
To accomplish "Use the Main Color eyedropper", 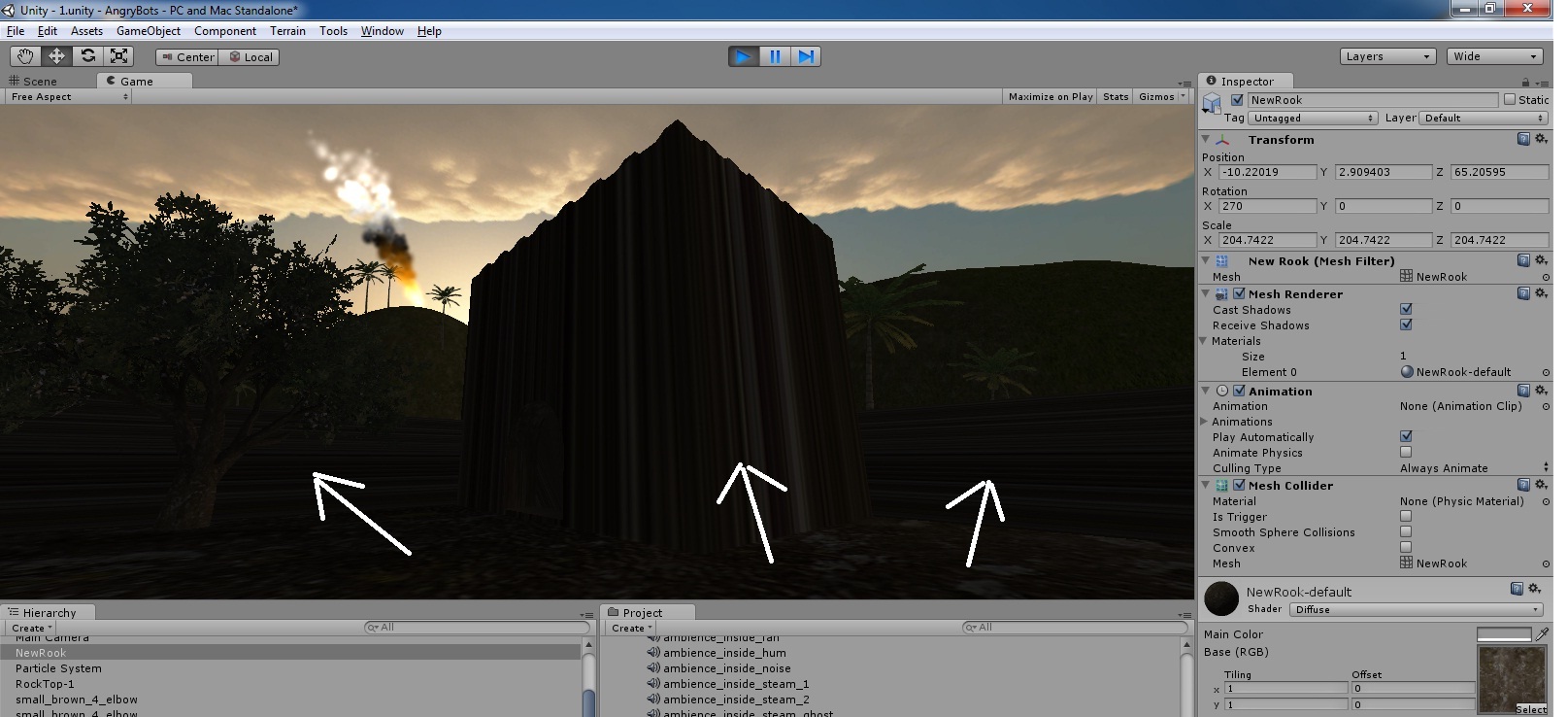I will pyautogui.click(x=1543, y=633).
